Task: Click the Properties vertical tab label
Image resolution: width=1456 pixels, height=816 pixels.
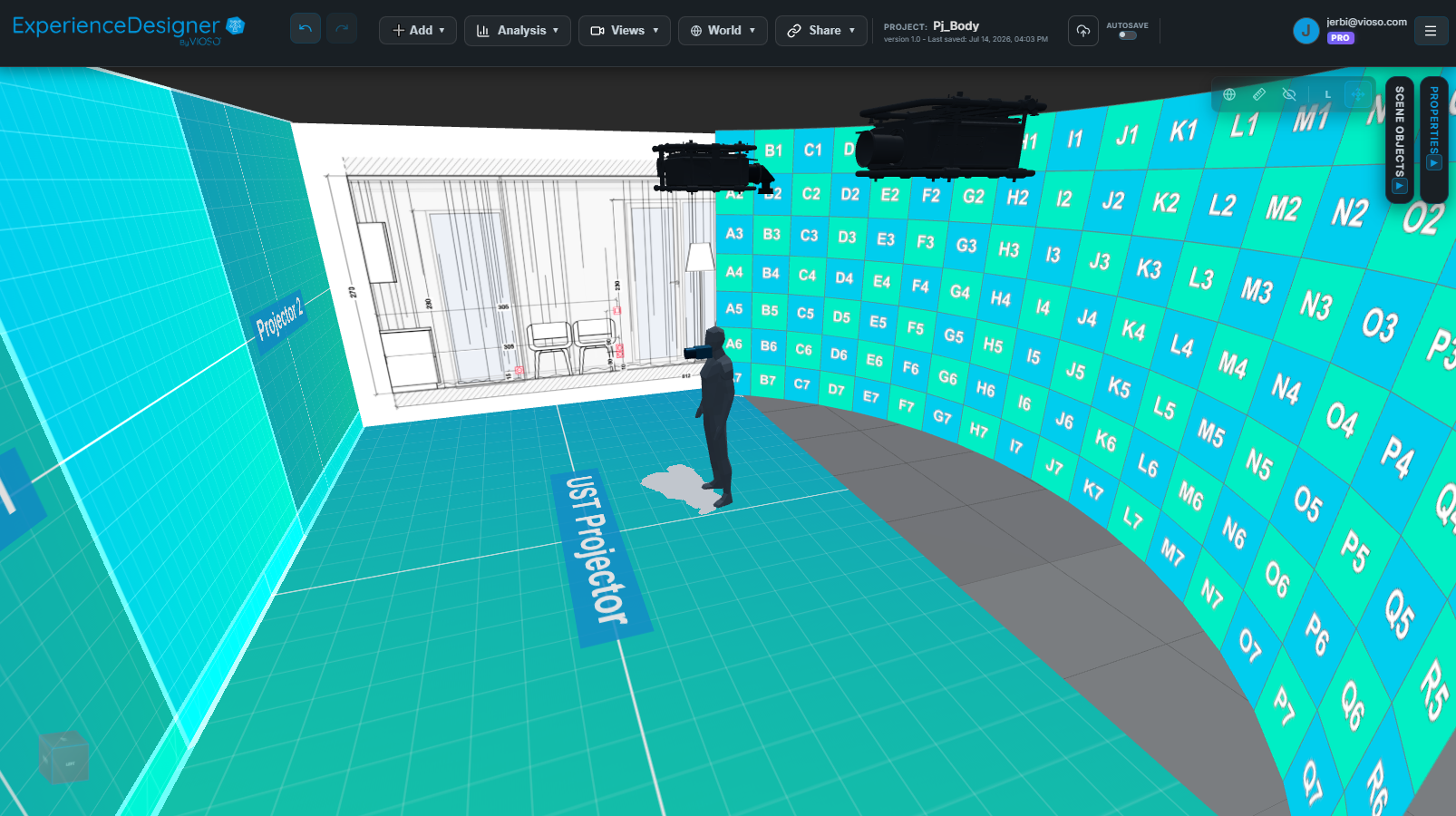Action: [1434, 119]
